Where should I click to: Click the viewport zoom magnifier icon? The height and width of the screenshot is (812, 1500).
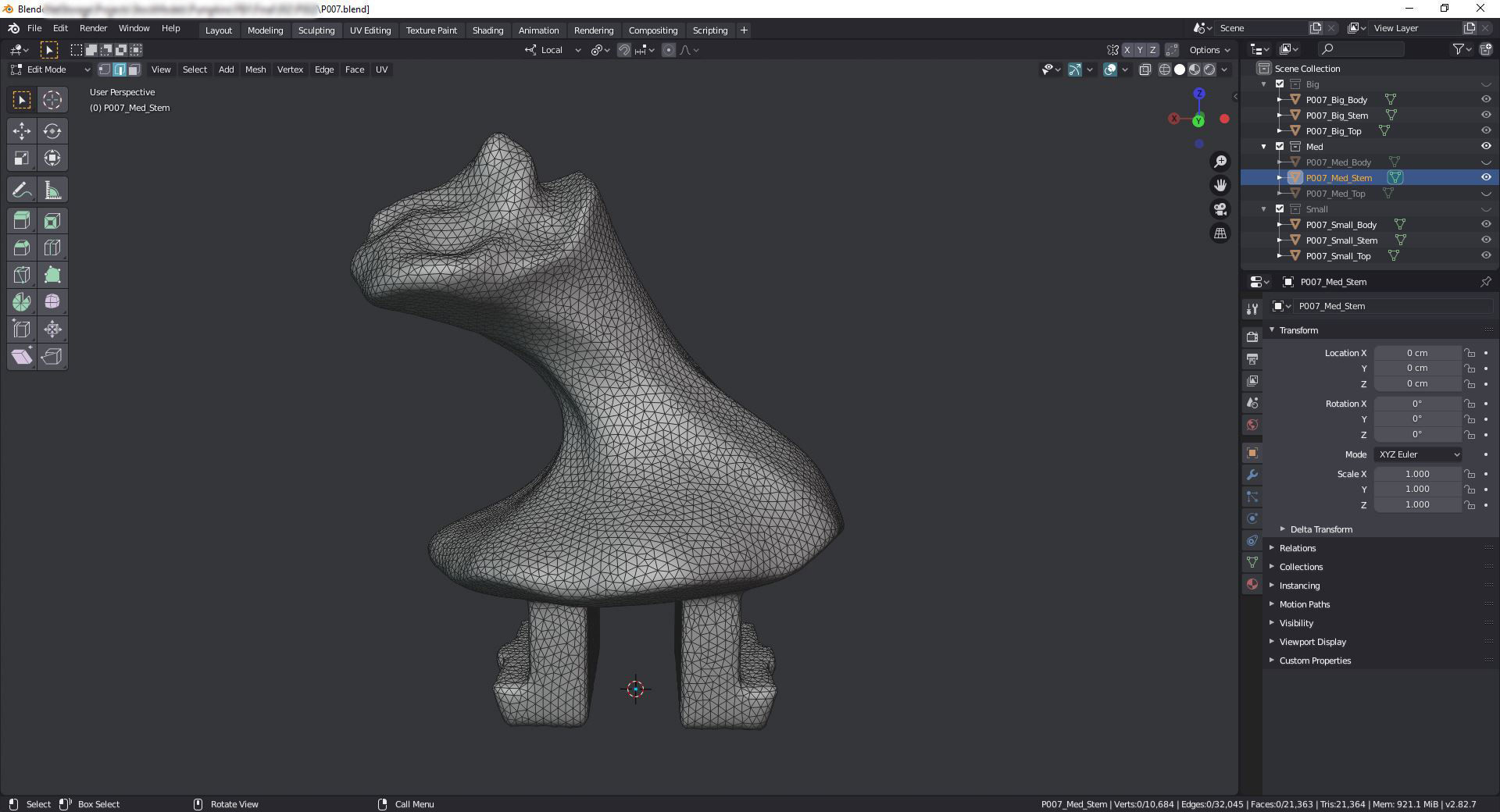coord(1220,162)
